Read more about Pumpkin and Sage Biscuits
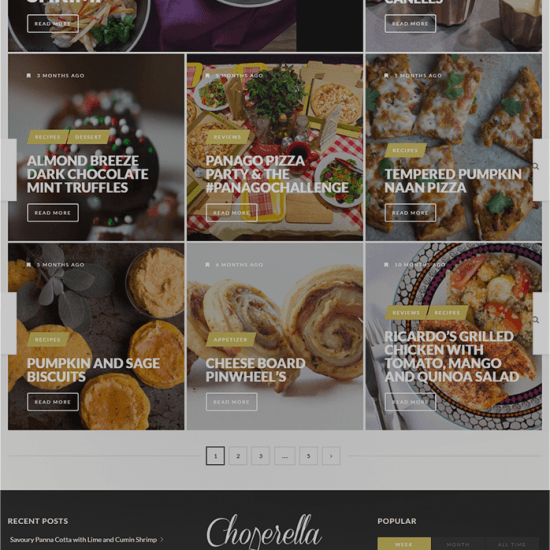Screen dimensions: 550x550 click(x=53, y=402)
